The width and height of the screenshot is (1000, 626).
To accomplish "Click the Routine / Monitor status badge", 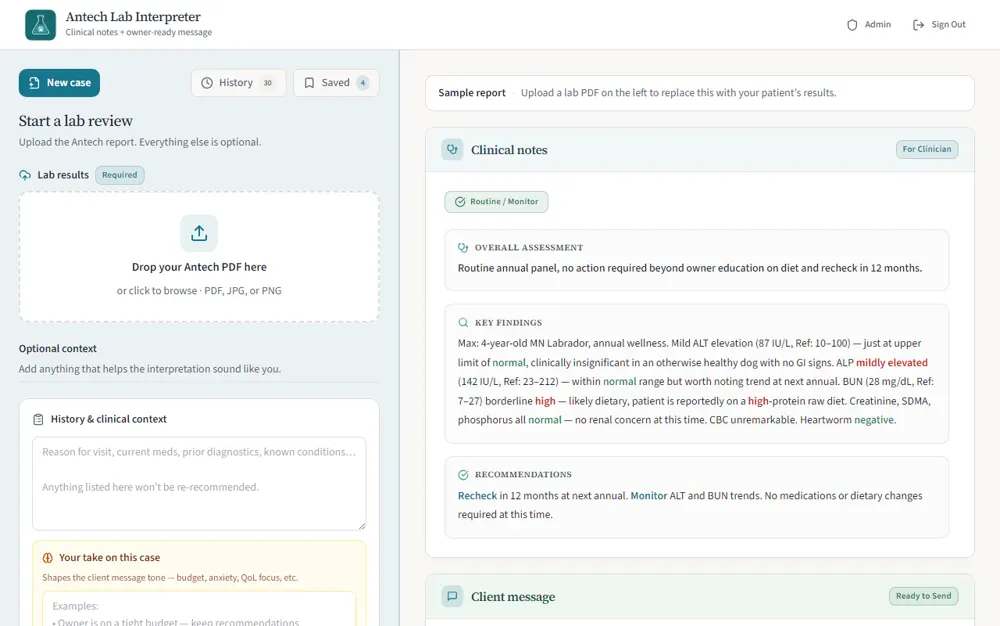I will [x=496, y=201].
